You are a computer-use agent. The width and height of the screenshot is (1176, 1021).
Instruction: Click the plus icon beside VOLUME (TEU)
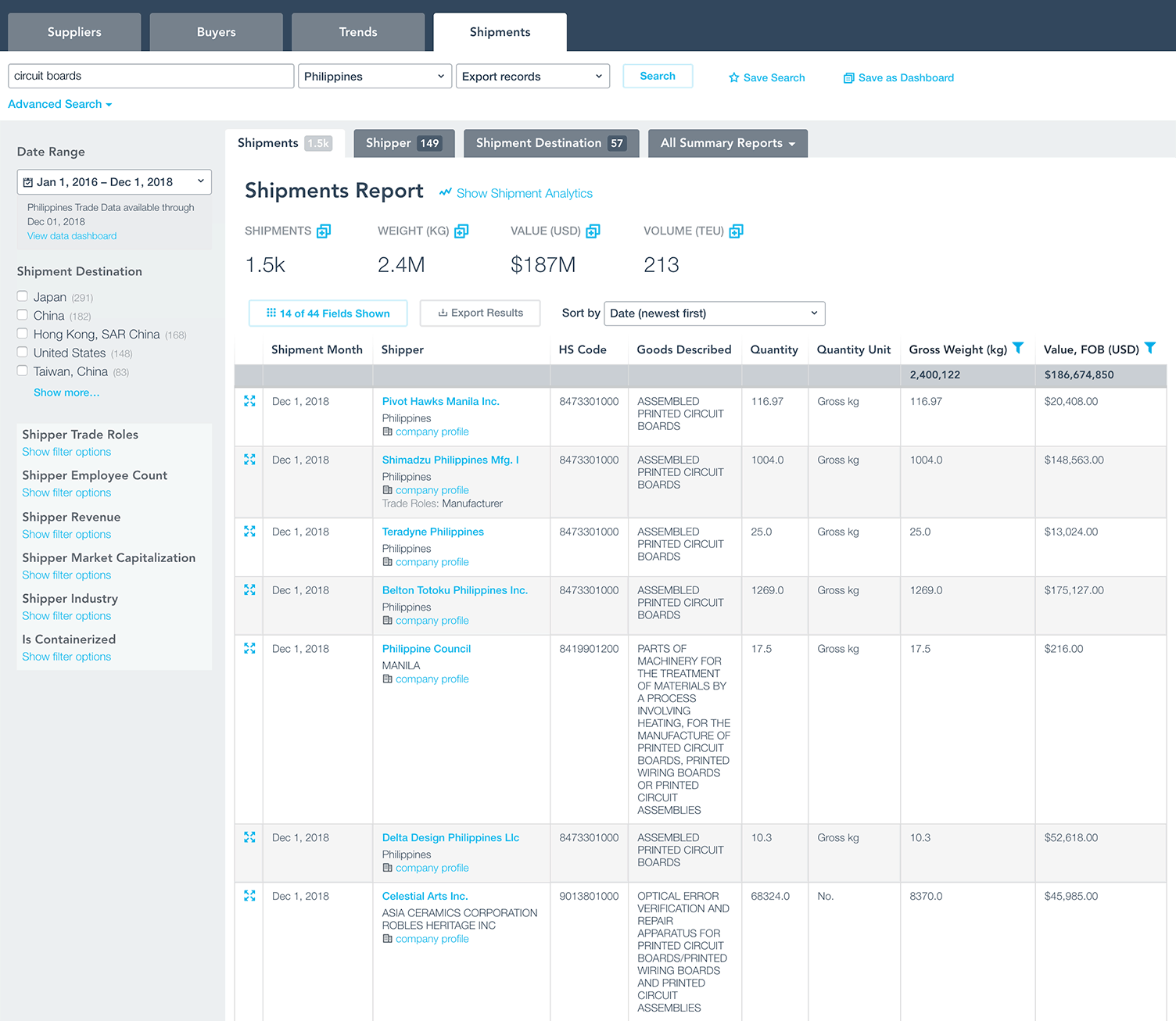coord(736,231)
